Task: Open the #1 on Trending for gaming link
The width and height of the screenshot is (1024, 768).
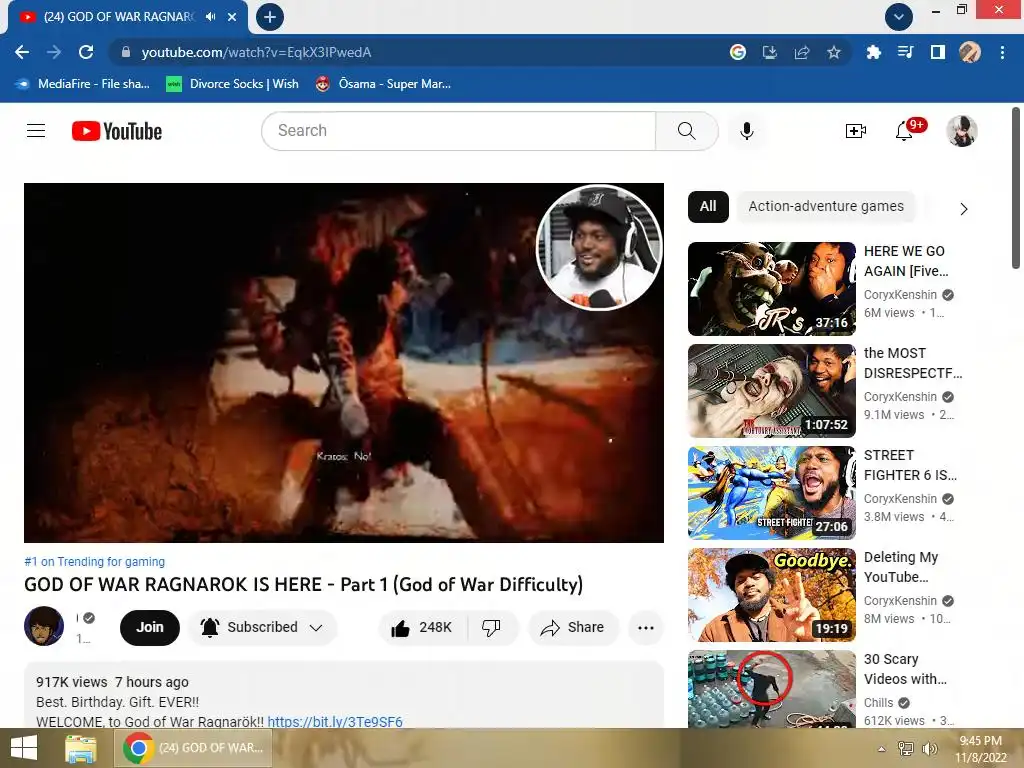Action: coord(95,562)
